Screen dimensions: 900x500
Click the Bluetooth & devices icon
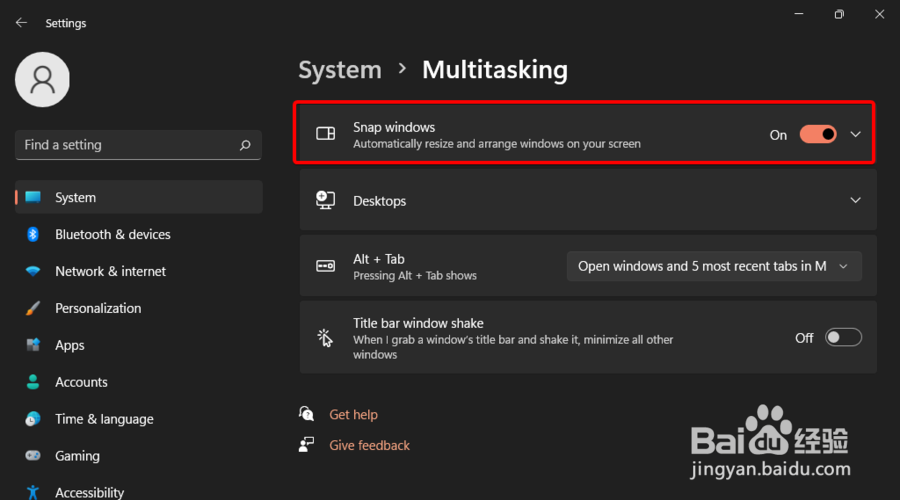(x=33, y=234)
